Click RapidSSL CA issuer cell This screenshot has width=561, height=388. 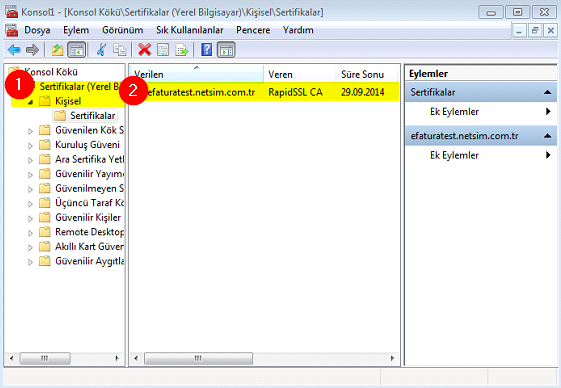click(296, 92)
